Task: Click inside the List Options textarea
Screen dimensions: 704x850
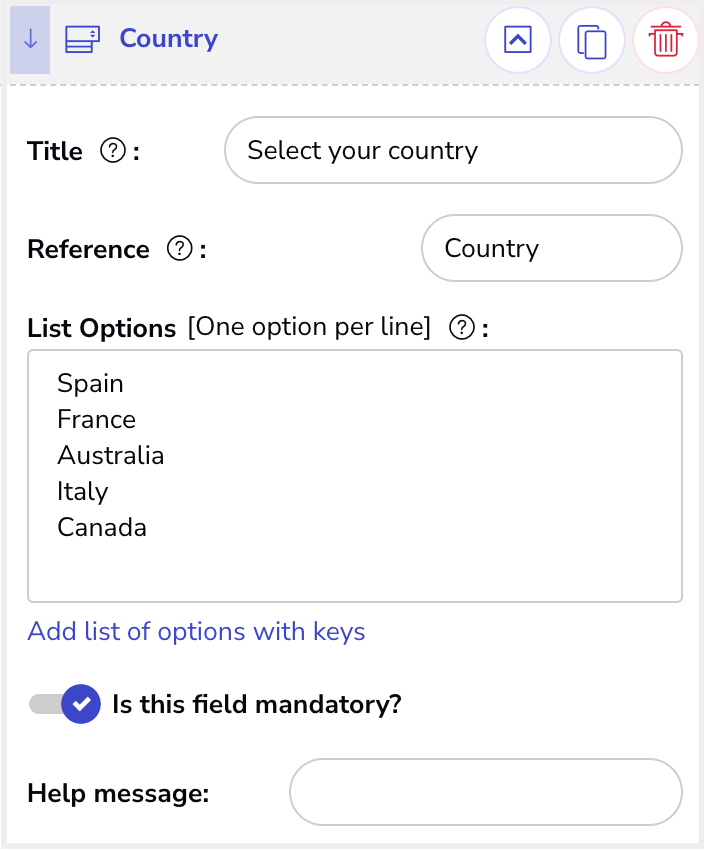Action: click(x=355, y=476)
